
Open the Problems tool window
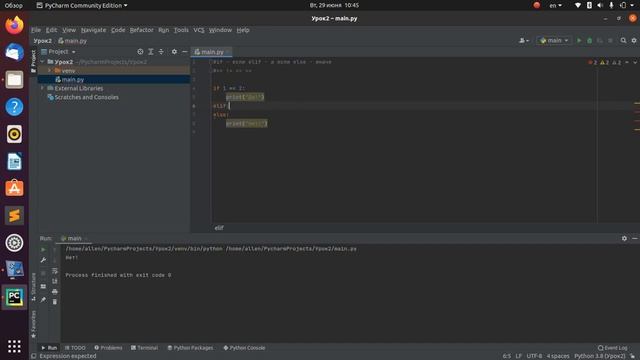click(108, 348)
